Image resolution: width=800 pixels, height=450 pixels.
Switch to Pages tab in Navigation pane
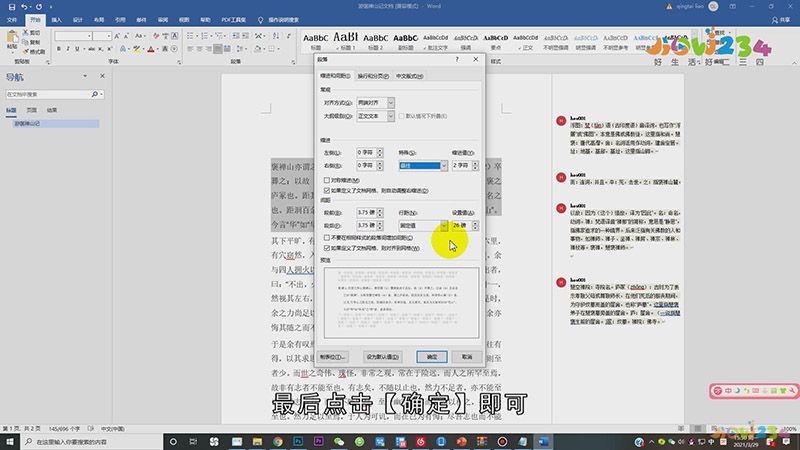[x=32, y=110]
